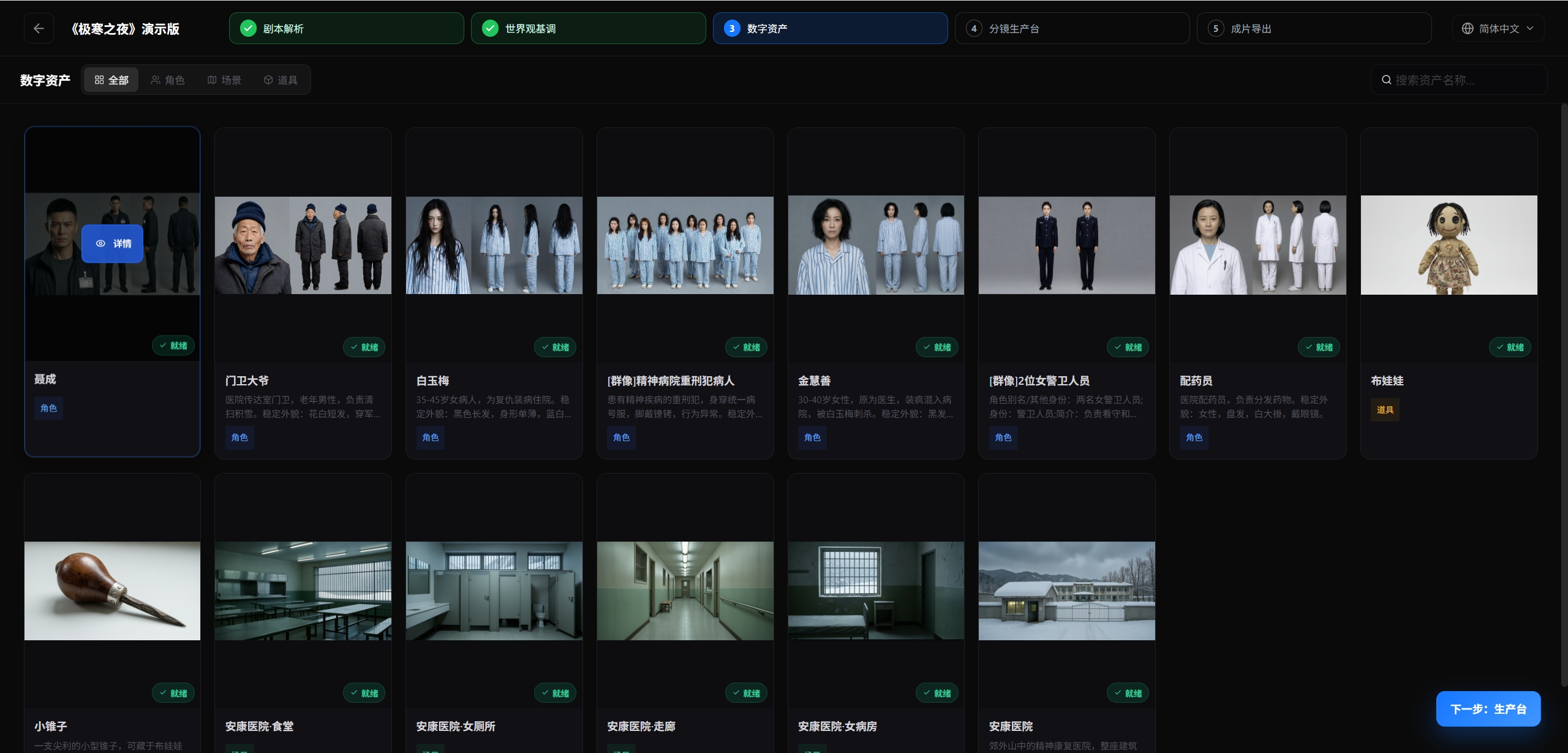Go back with the left arrow button
Image resolution: width=1568 pixels, height=753 pixels.
click(x=39, y=28)
